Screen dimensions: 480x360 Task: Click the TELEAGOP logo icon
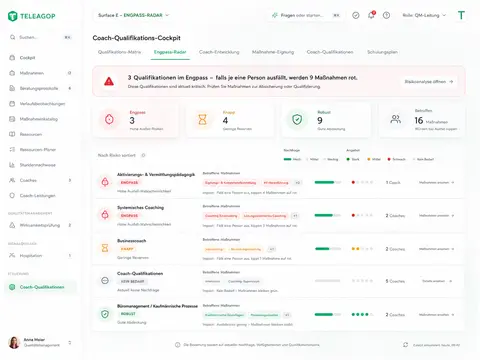point(12,16)
